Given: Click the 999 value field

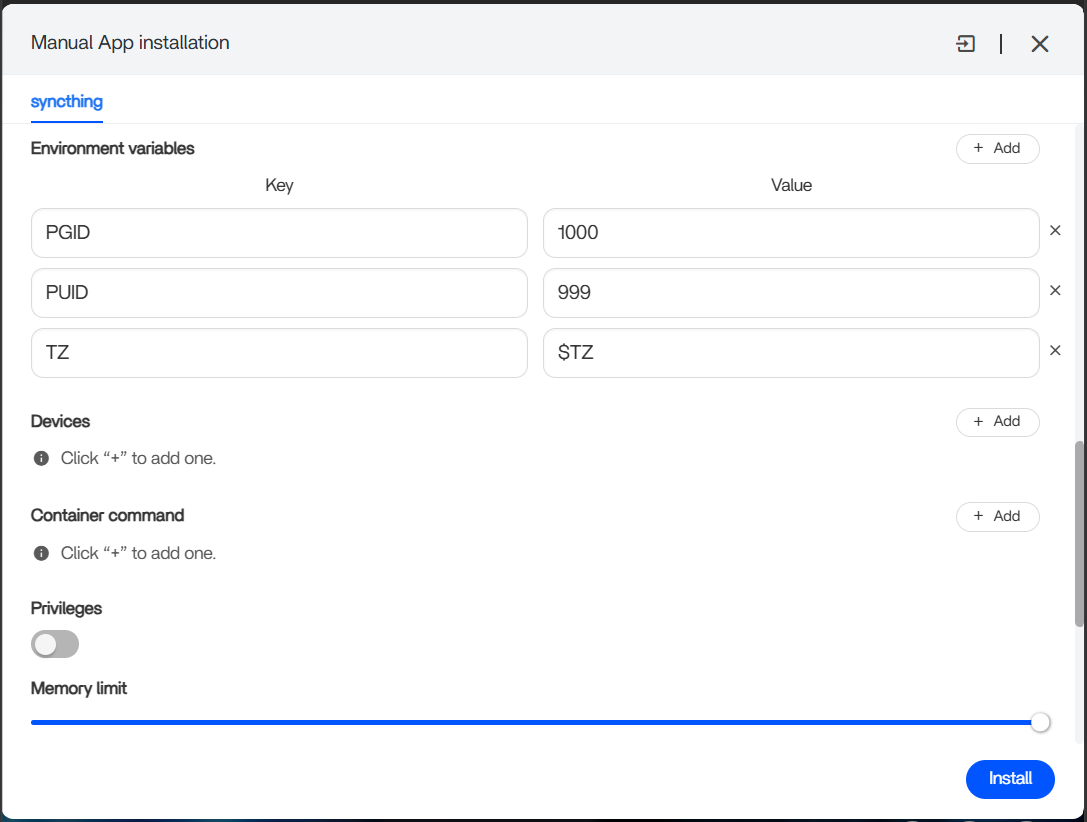Looking at the screenshot, I should click(x=791, y=293).
